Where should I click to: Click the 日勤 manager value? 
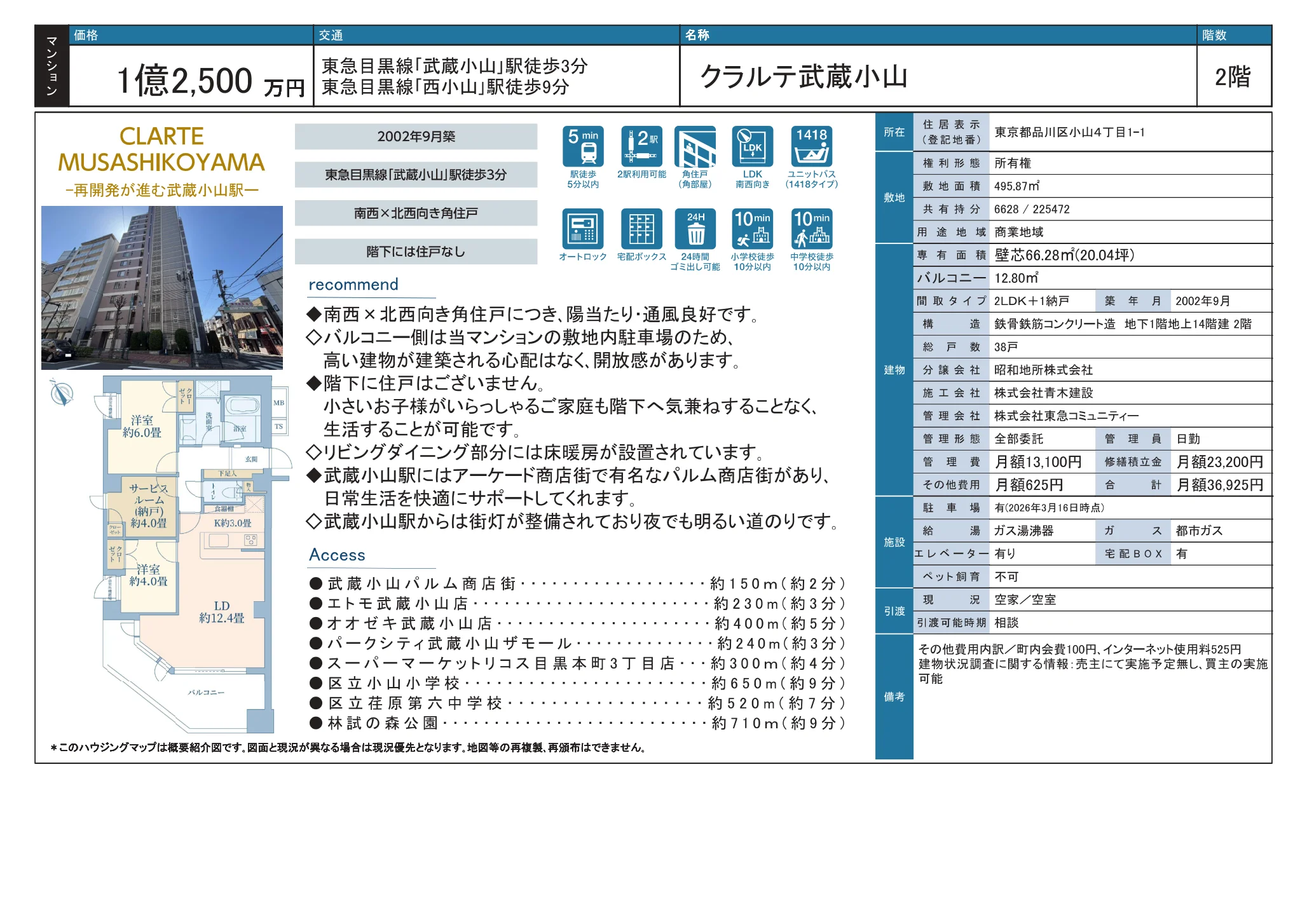[1188, 439]
